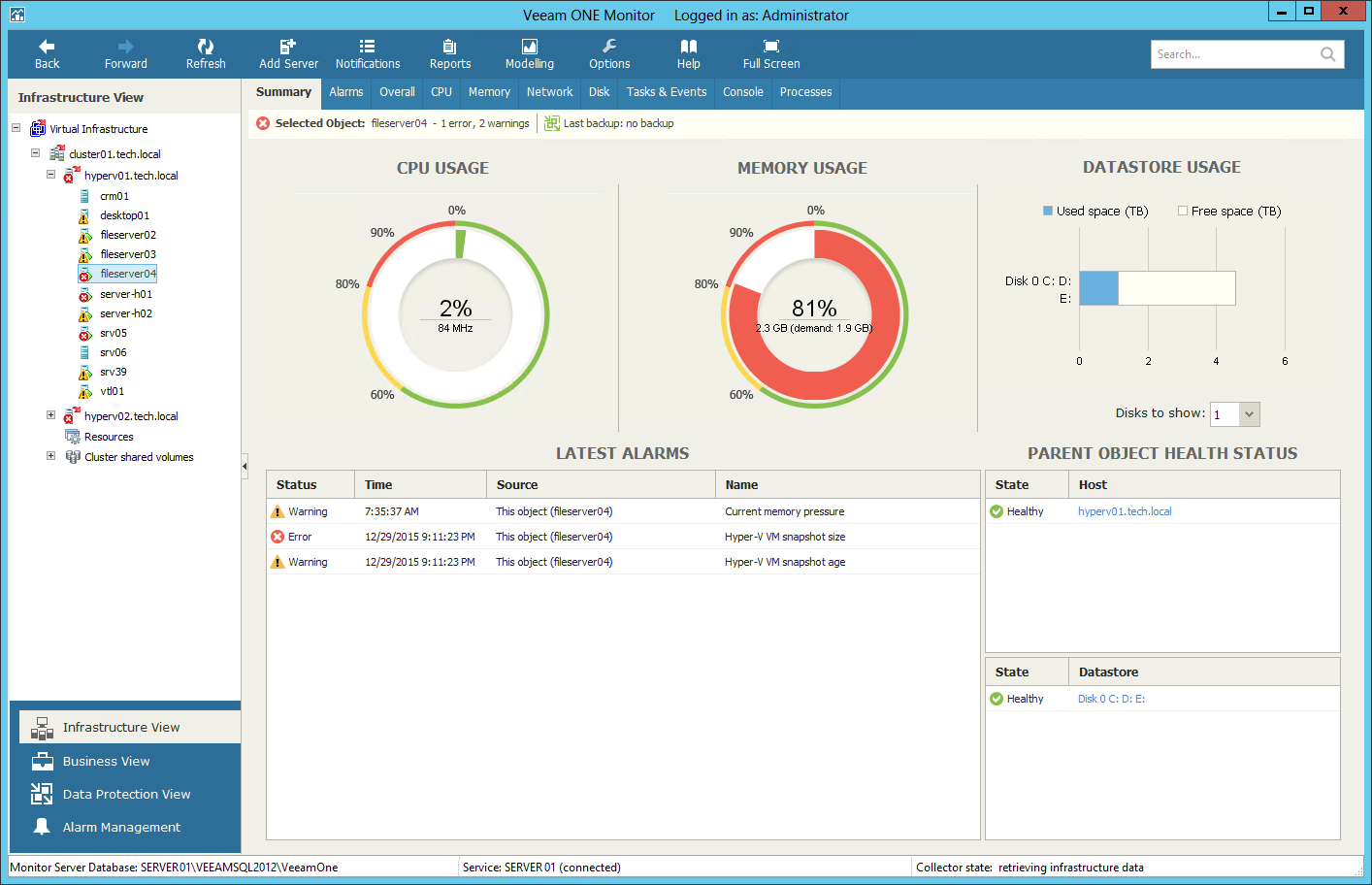Open the Tasks & Events tab

(667, 92)
